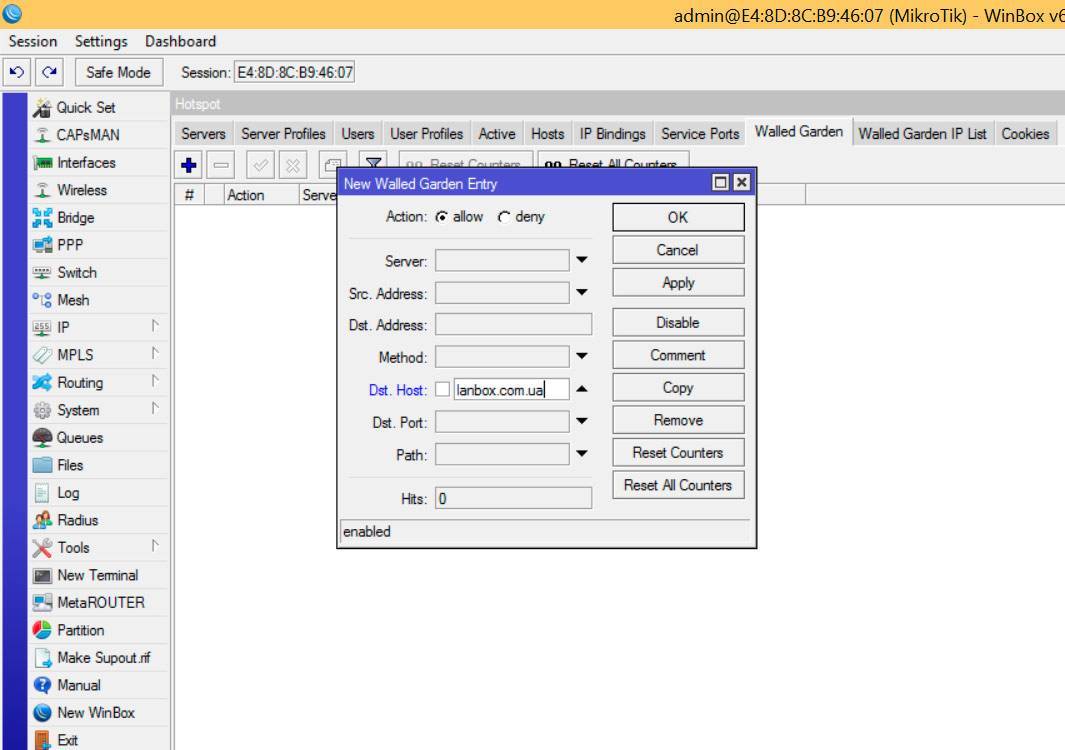The width and height of the screenshot is (1065, 750).
Task: Toggle the Dst. Host negate checkbox
Action: point(442,390)
